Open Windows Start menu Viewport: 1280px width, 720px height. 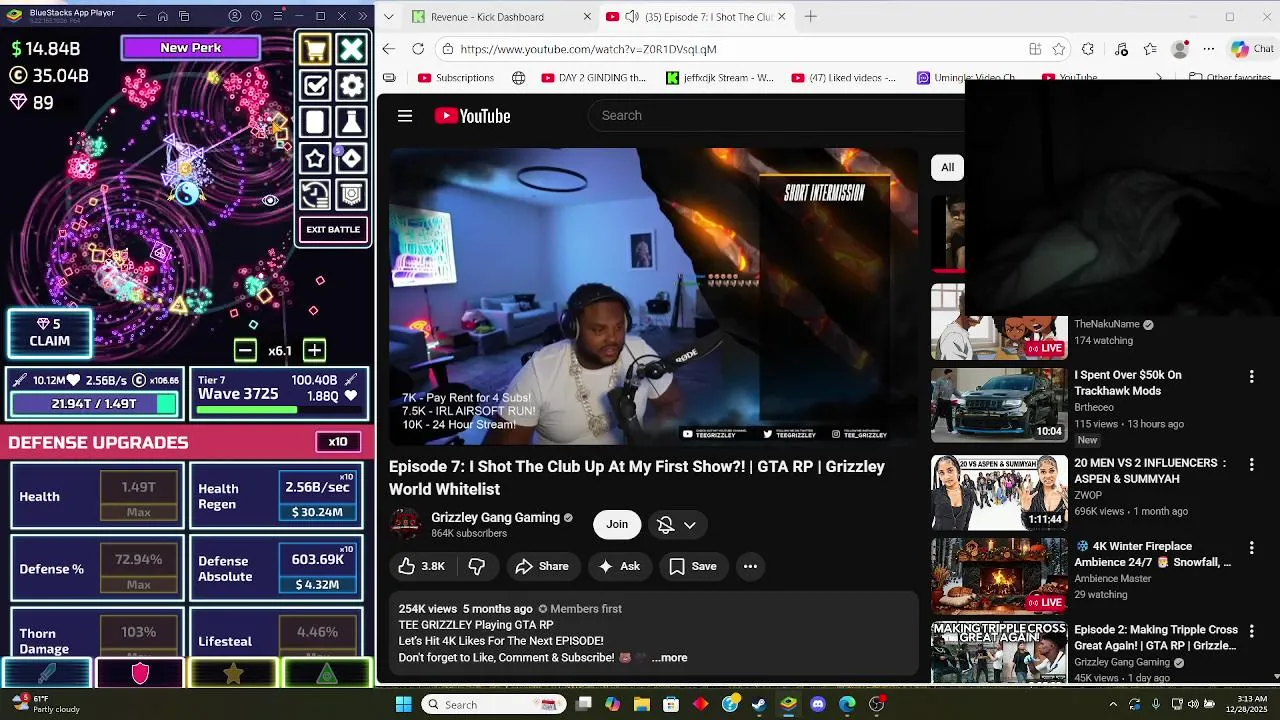coord(403,704)
